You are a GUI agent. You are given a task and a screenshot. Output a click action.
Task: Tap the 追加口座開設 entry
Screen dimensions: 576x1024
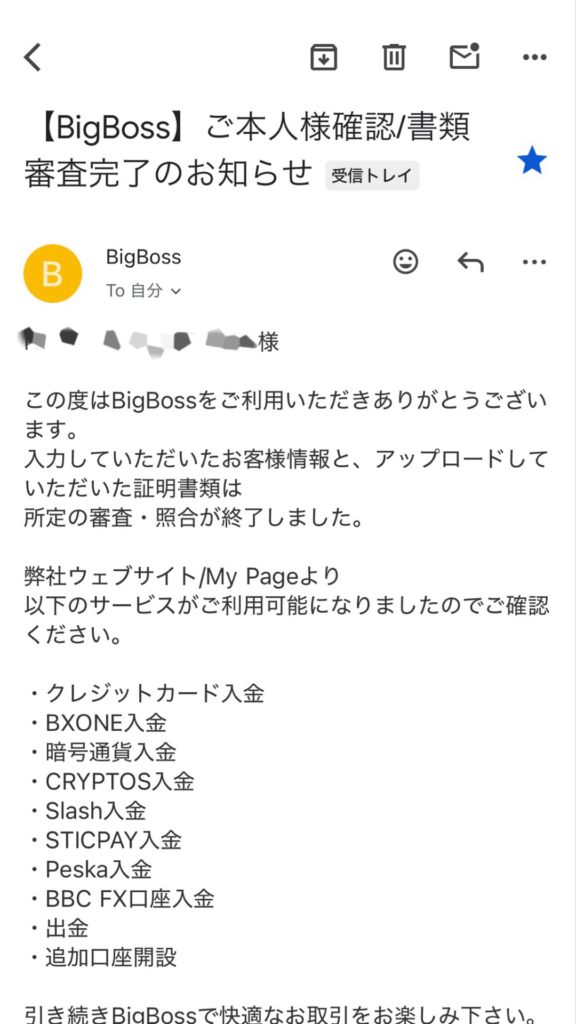100,957
